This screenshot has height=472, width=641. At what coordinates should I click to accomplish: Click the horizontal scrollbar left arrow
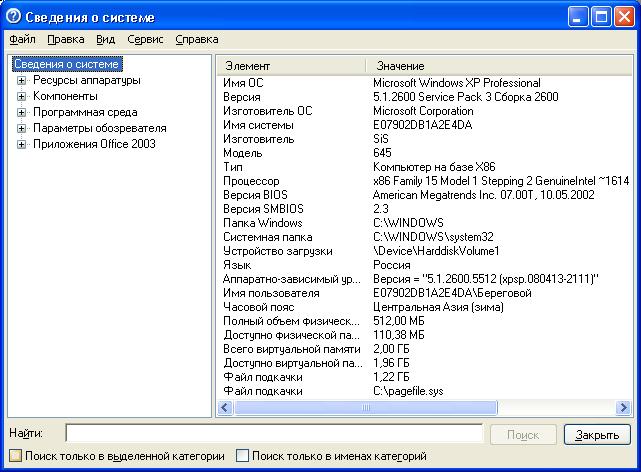pyautogui.click(x=225, y=407)
